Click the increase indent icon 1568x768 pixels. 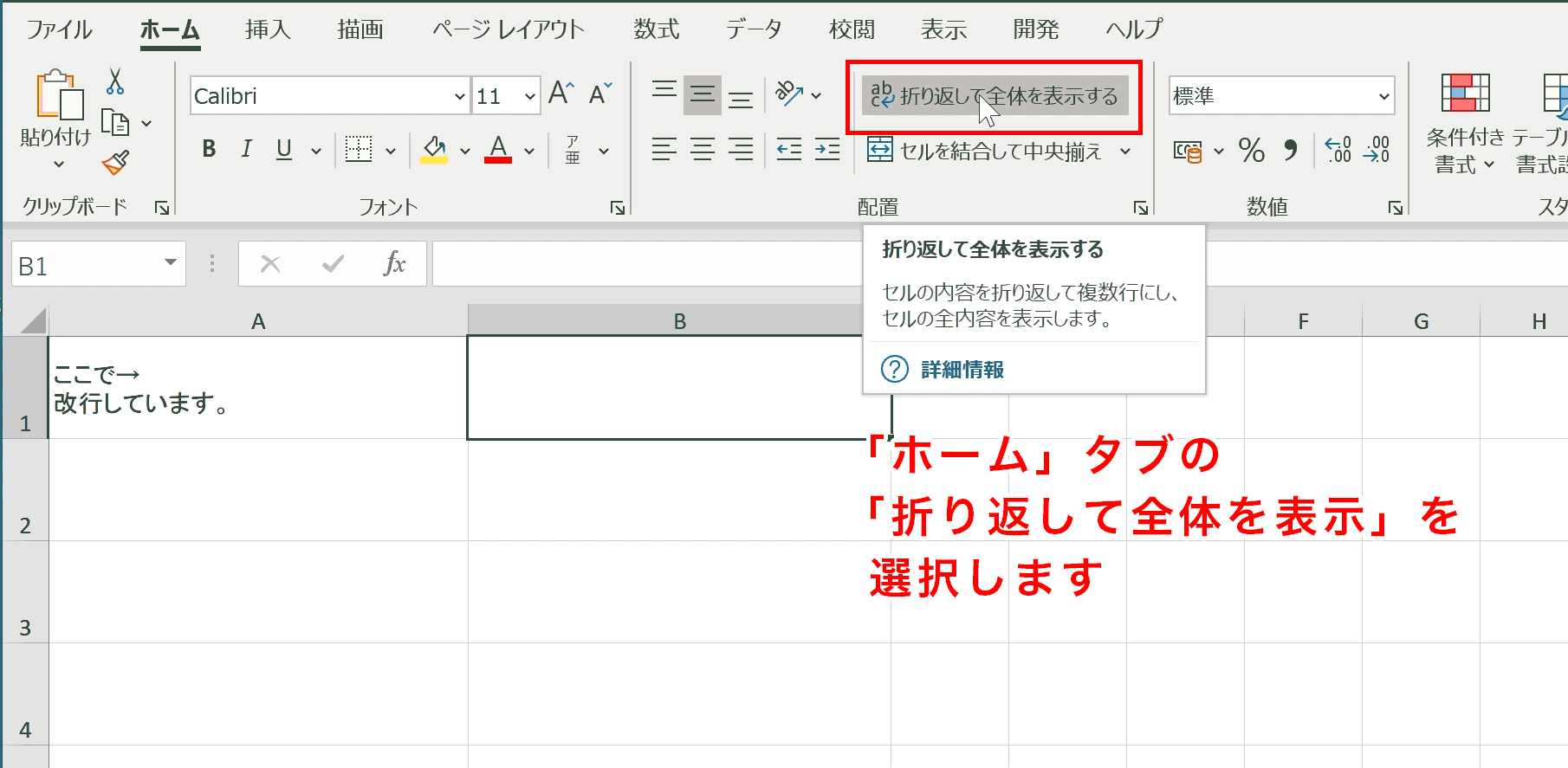pos(827,150)
